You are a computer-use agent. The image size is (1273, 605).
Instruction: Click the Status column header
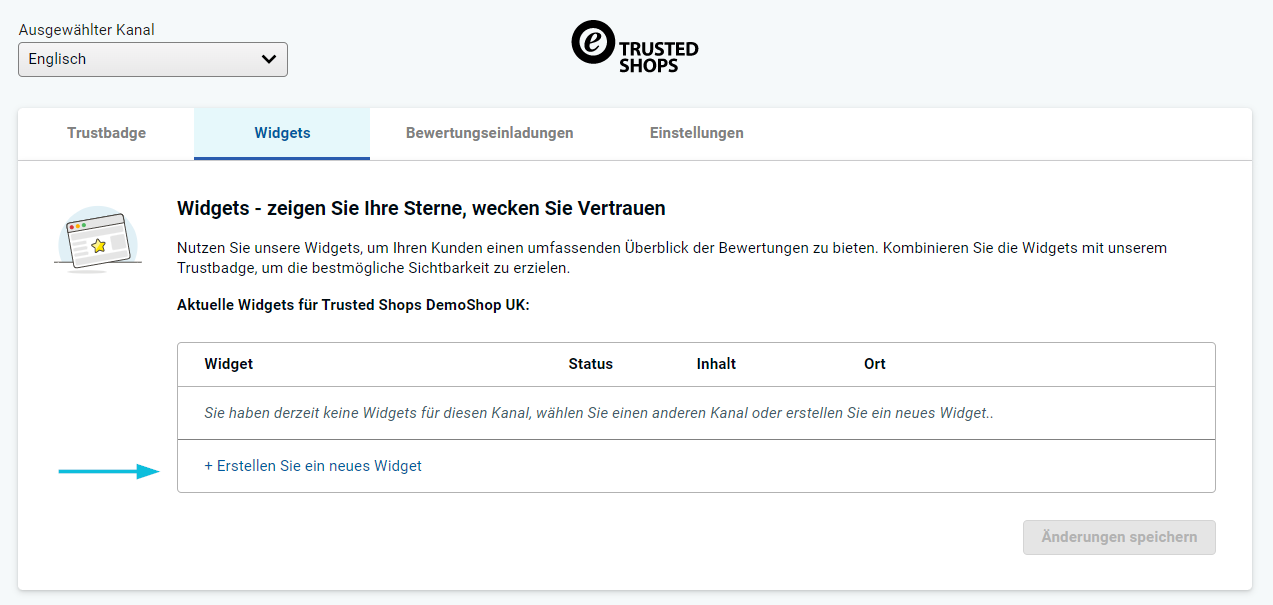[590, 364]
